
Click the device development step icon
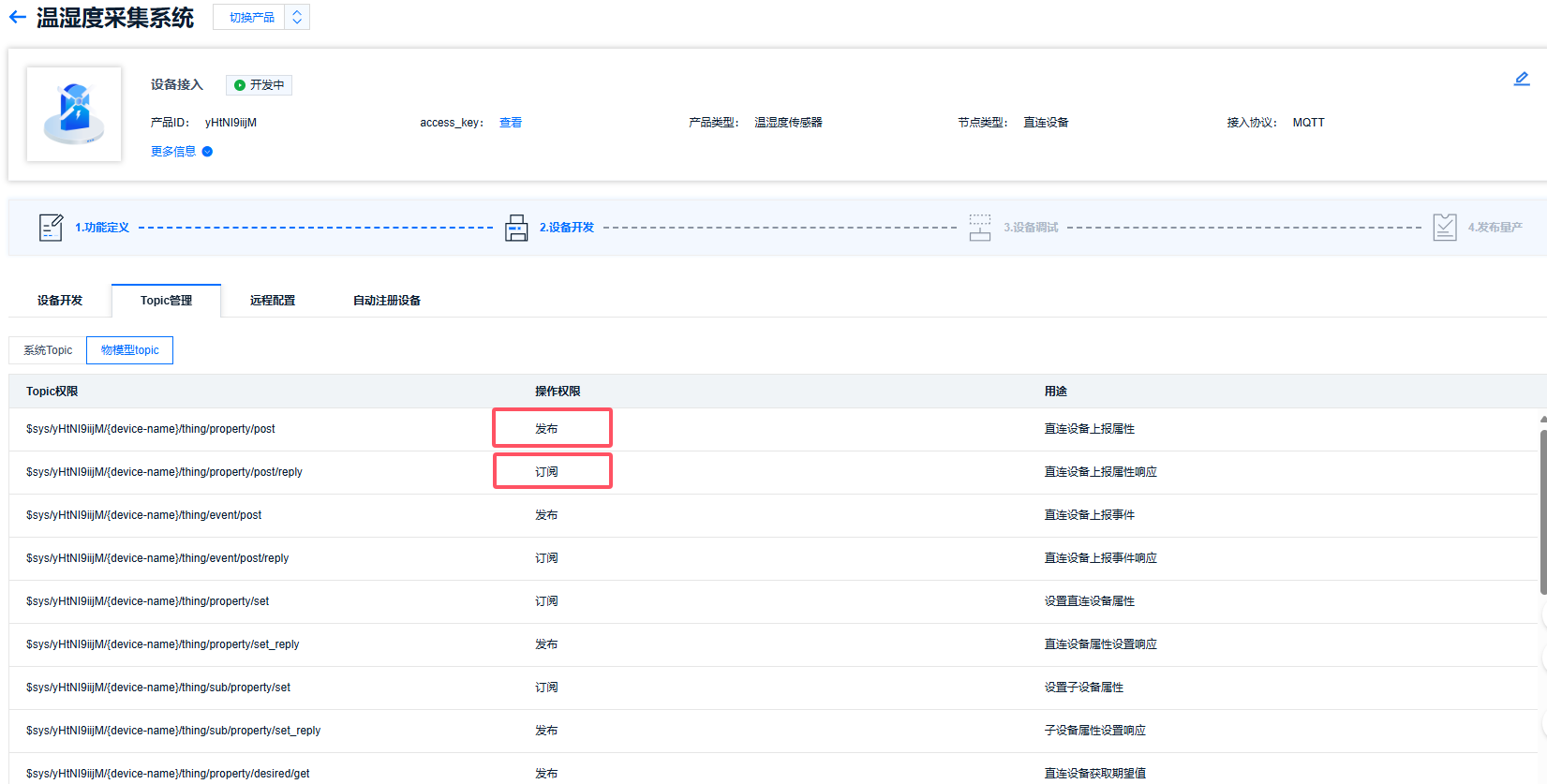click(516, 228)
